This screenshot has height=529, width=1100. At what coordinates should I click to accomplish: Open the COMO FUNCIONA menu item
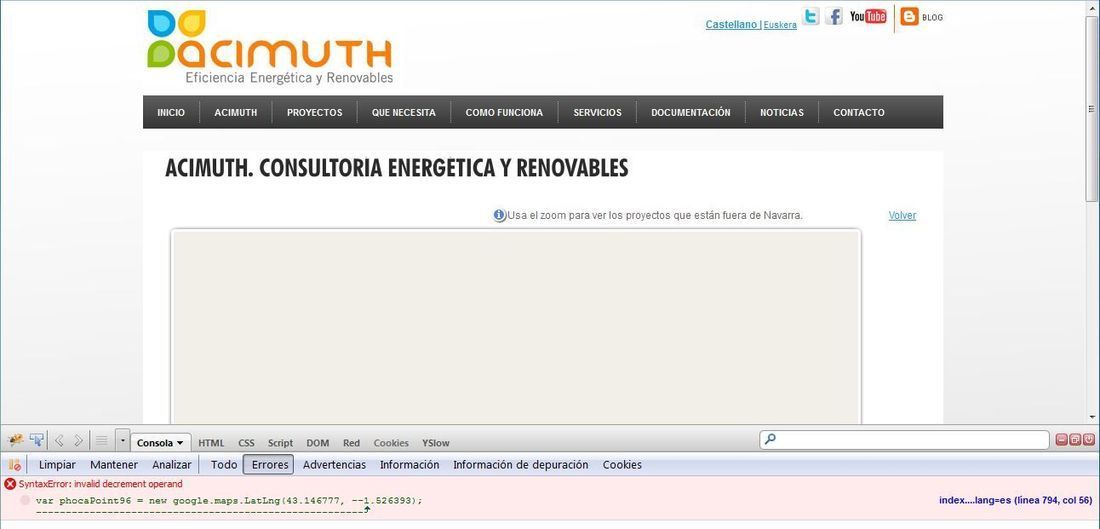pos(504,112)
